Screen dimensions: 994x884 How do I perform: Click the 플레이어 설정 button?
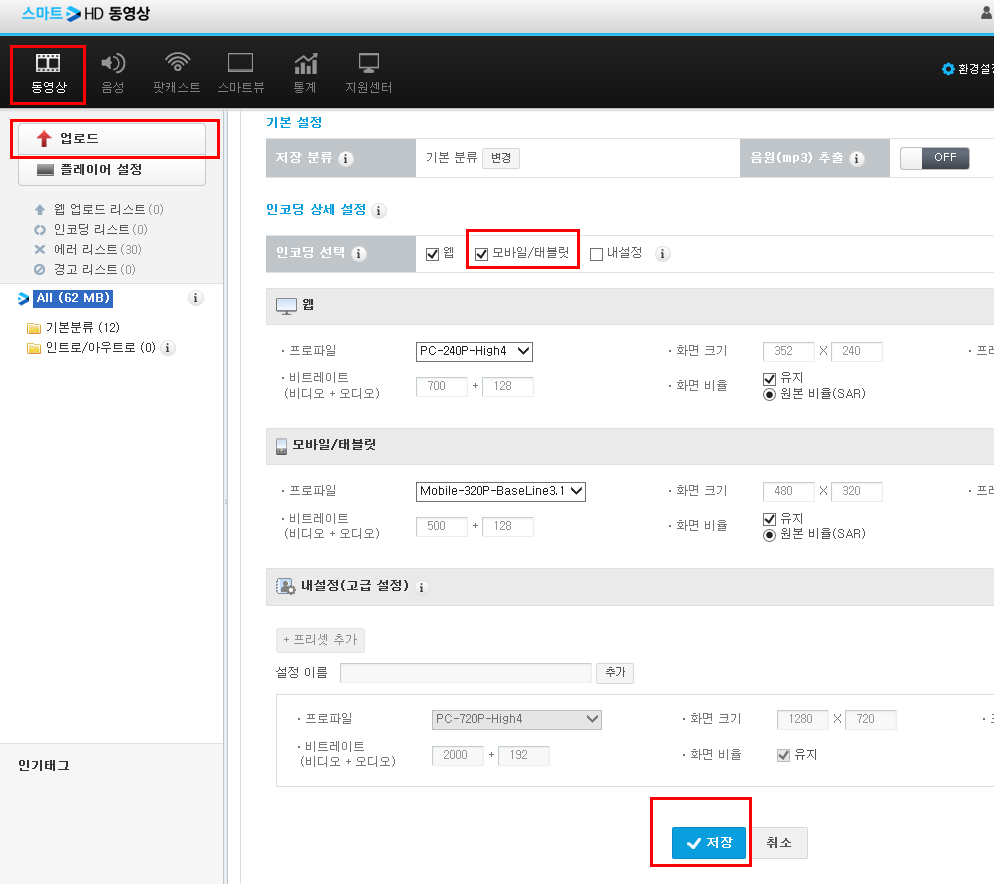click(x=112, y=170)
